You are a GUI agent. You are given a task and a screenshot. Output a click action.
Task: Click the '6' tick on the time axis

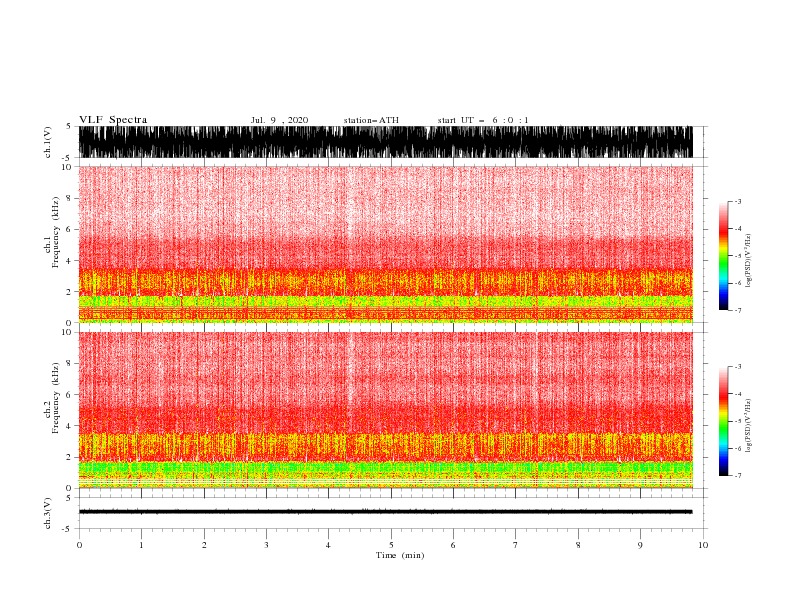(453, 545)
